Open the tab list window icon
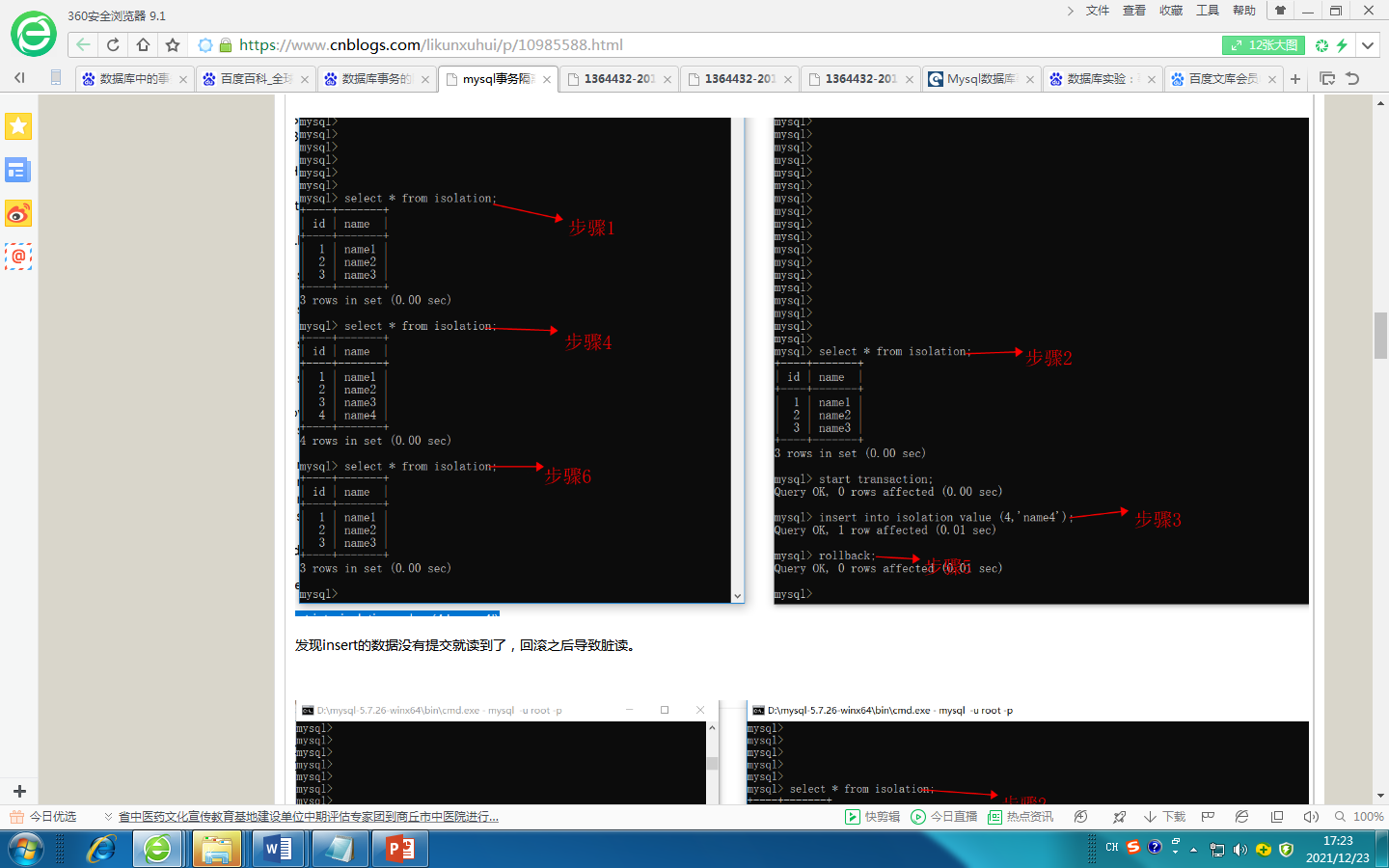This screenshot has height=868, width=1389. [x=1327, y=79]
